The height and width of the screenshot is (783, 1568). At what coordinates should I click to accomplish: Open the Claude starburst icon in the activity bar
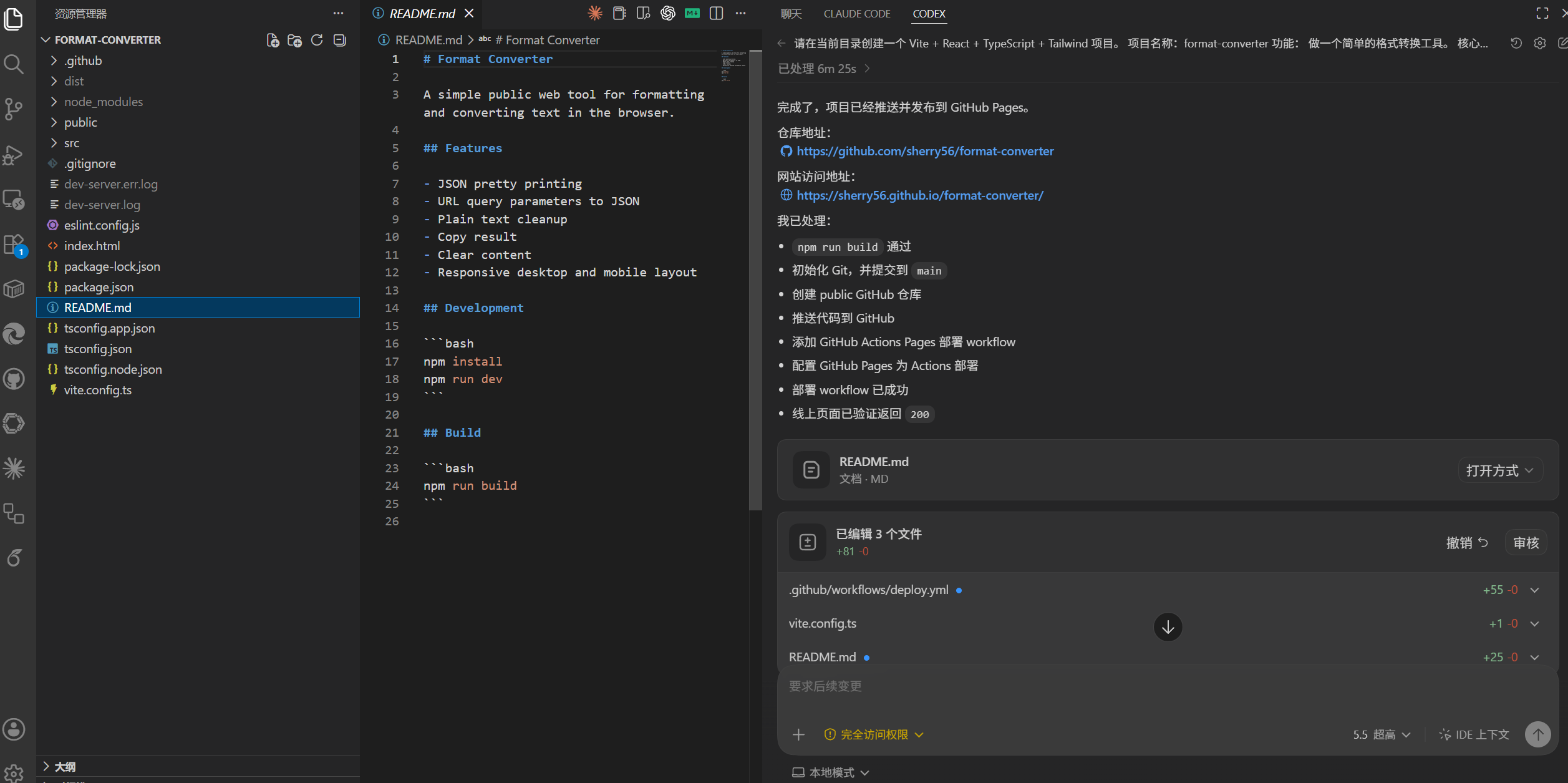tap(14, 469)
